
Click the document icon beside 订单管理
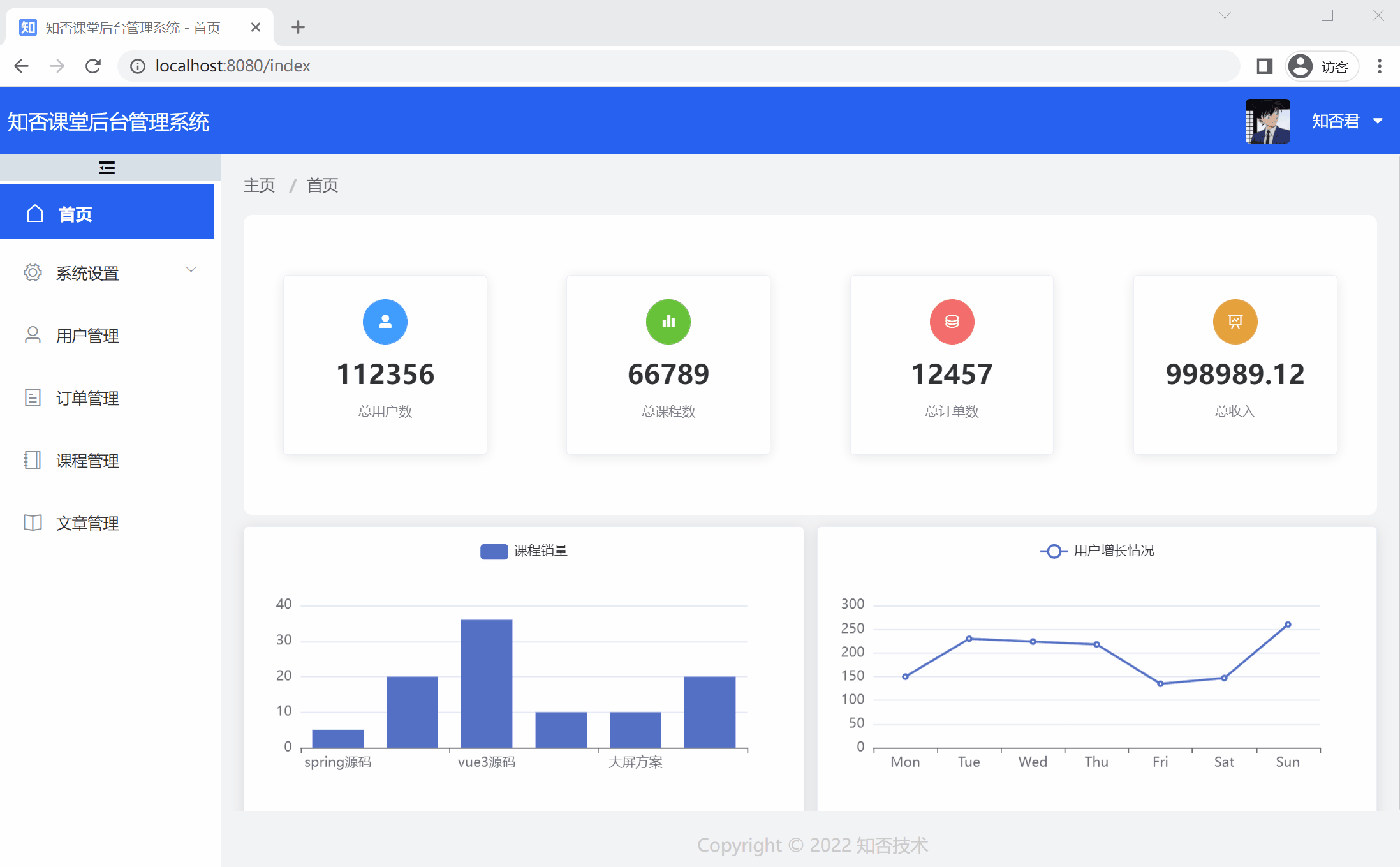33,397
